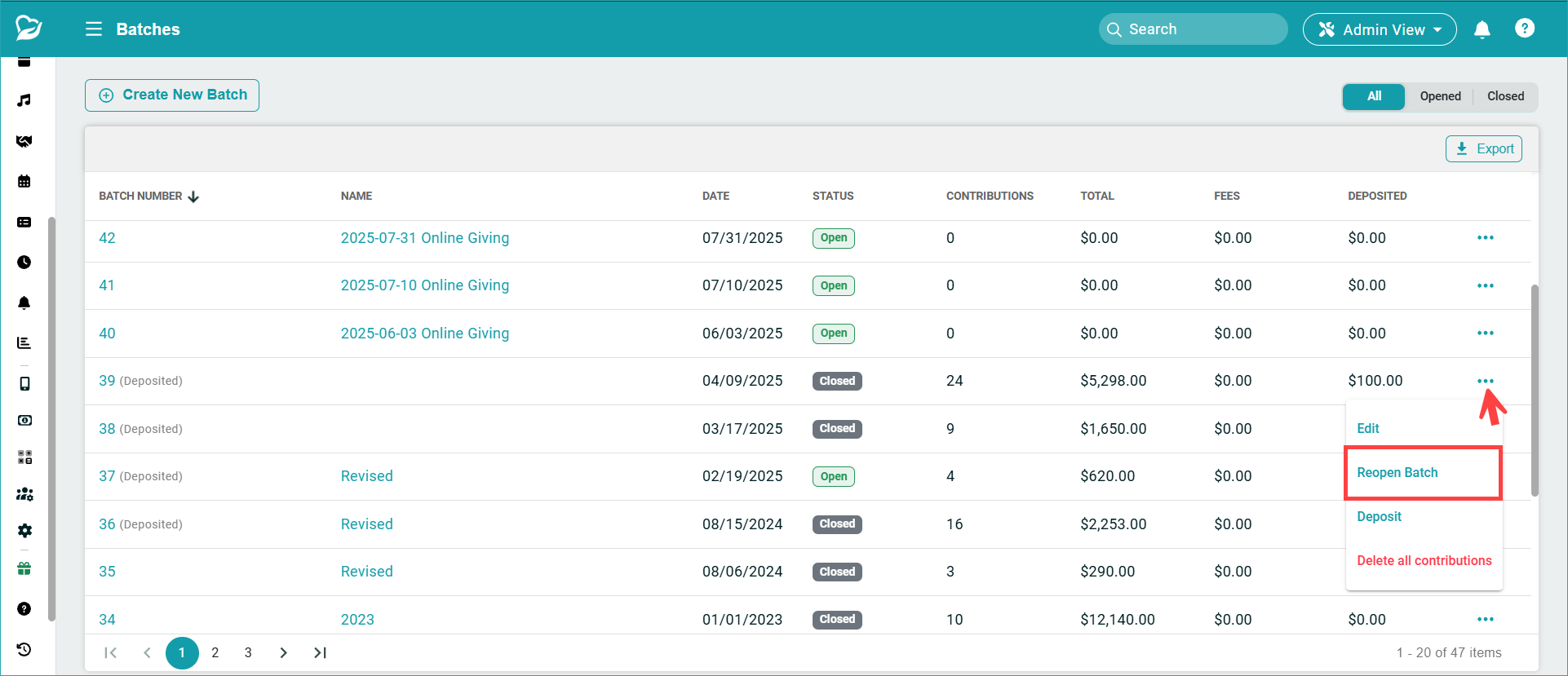Click the Create New Batch button

[x=172, y=95]
